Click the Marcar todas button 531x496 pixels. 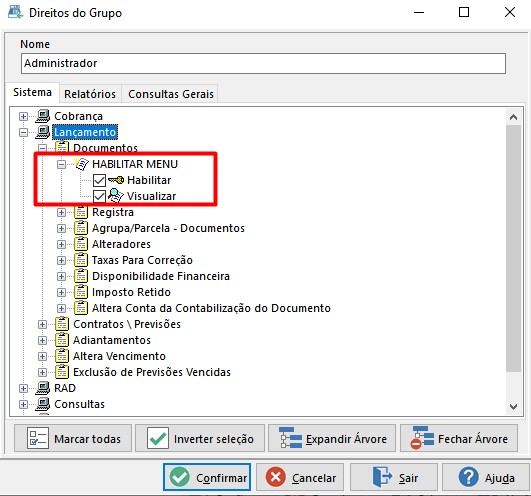point(73,439)
